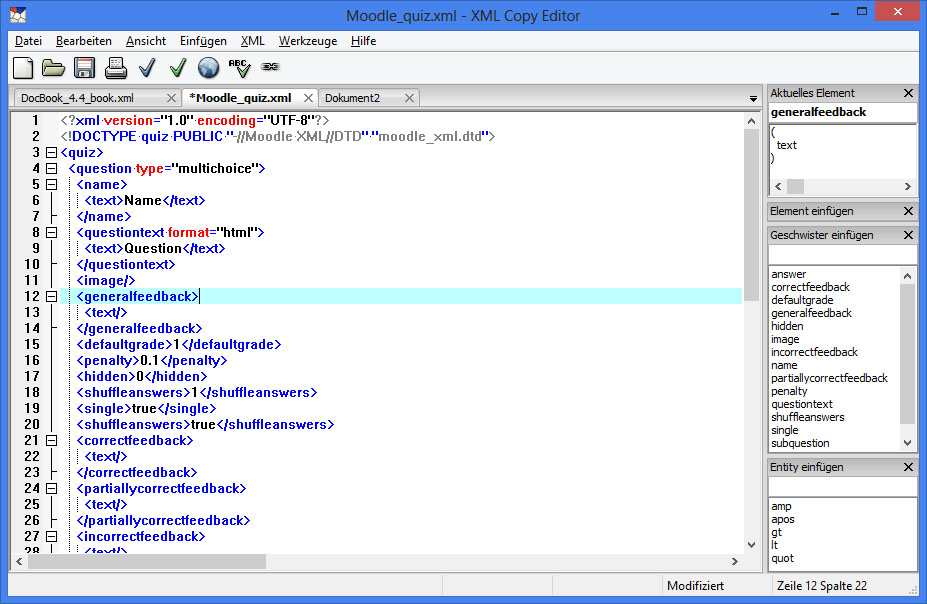Collapse the incorrectfeedback element on line 27

pos(51,536)
